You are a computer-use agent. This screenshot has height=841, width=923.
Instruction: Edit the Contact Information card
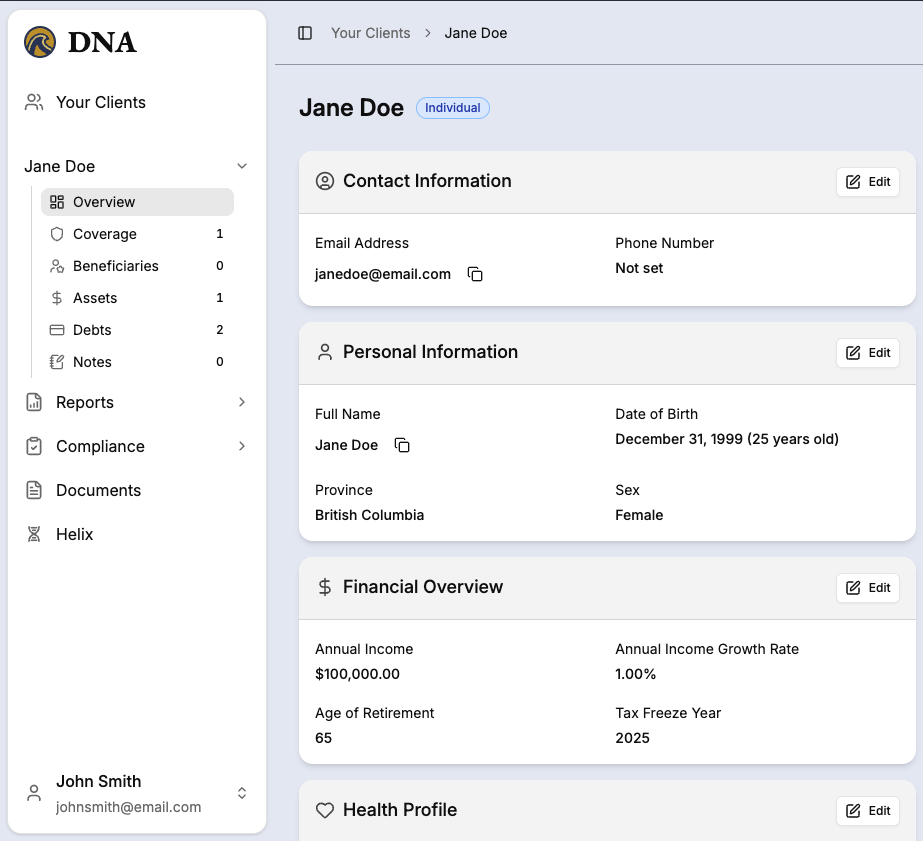tap(867, 182)
